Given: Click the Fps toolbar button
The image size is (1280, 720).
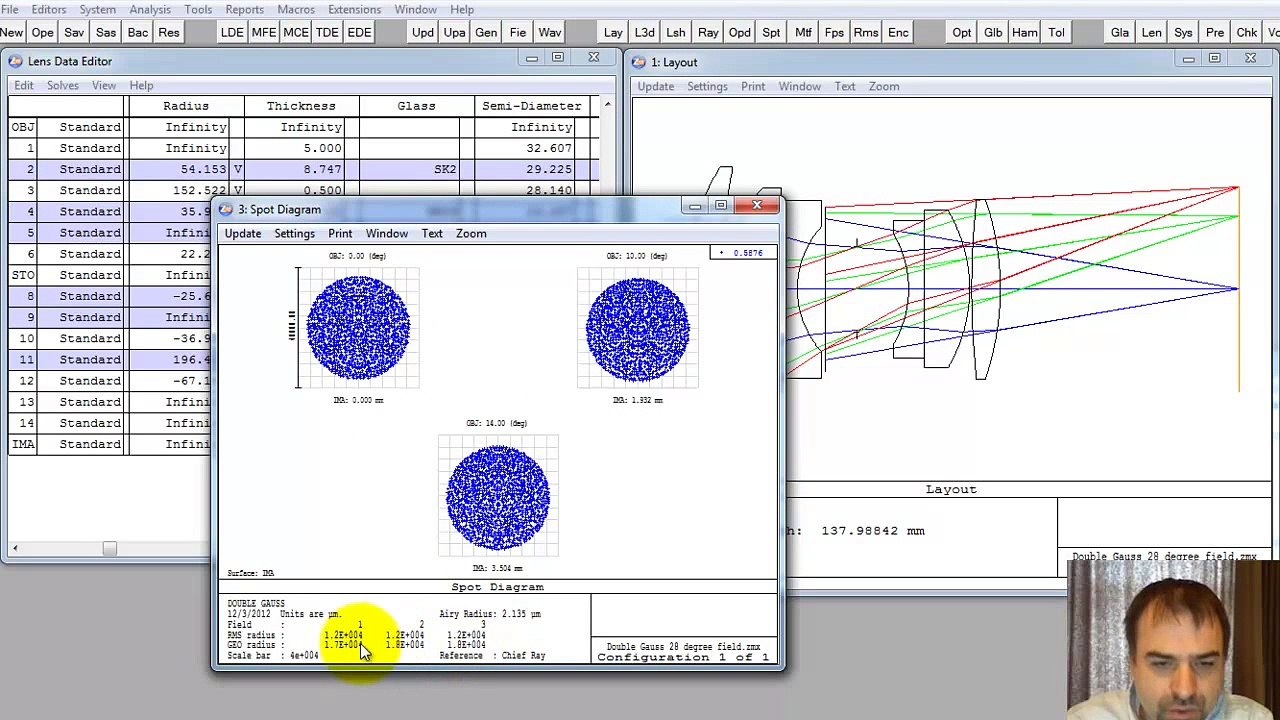Looking at the screenshot, I should click(835, 32).
